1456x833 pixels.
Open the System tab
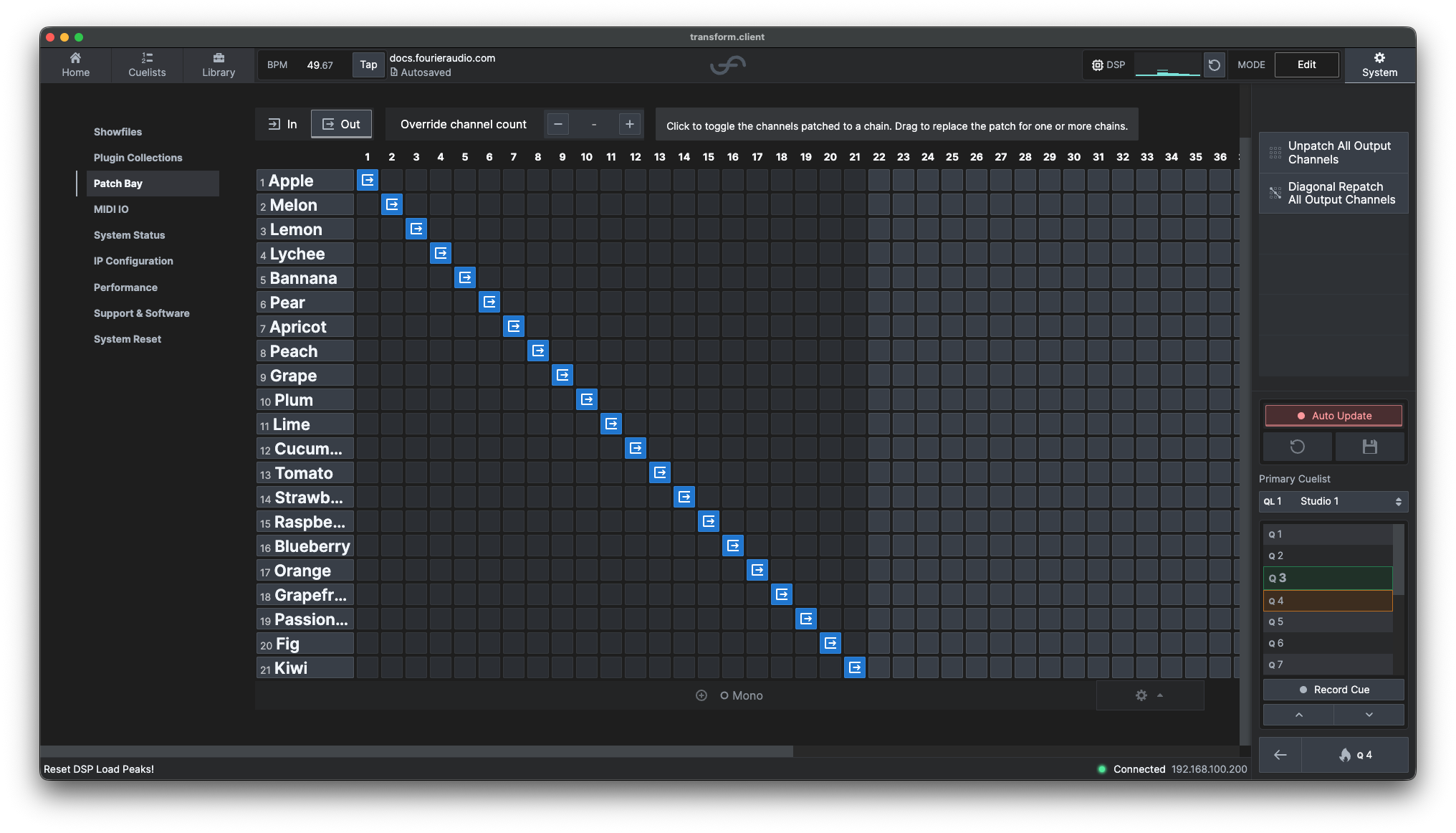(1379, 65)
